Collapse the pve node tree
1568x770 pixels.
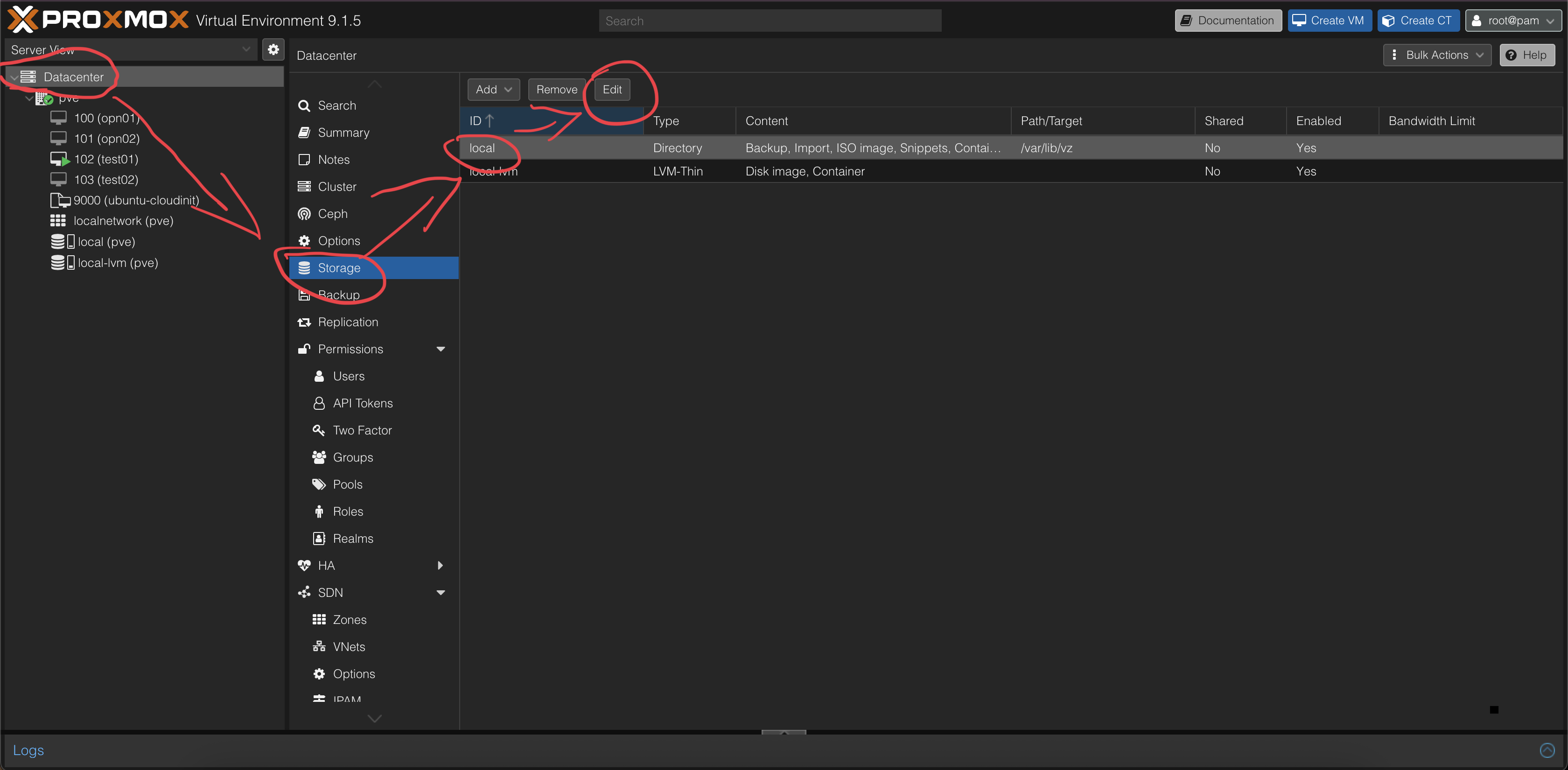click(x=28, y=98)
